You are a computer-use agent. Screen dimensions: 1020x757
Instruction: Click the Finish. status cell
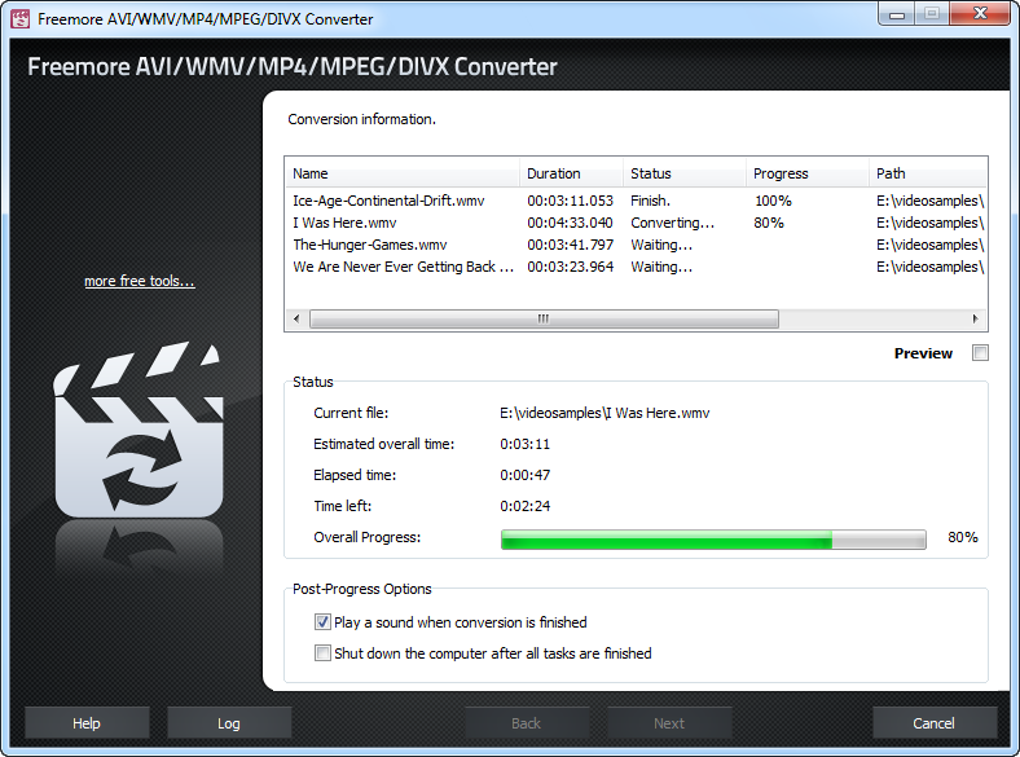(651, 201)
